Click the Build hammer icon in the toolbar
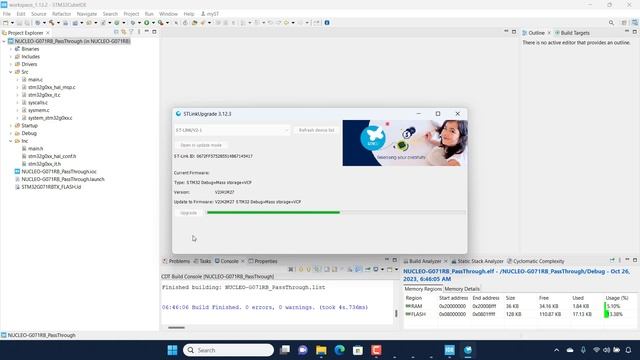 [51, 23]
